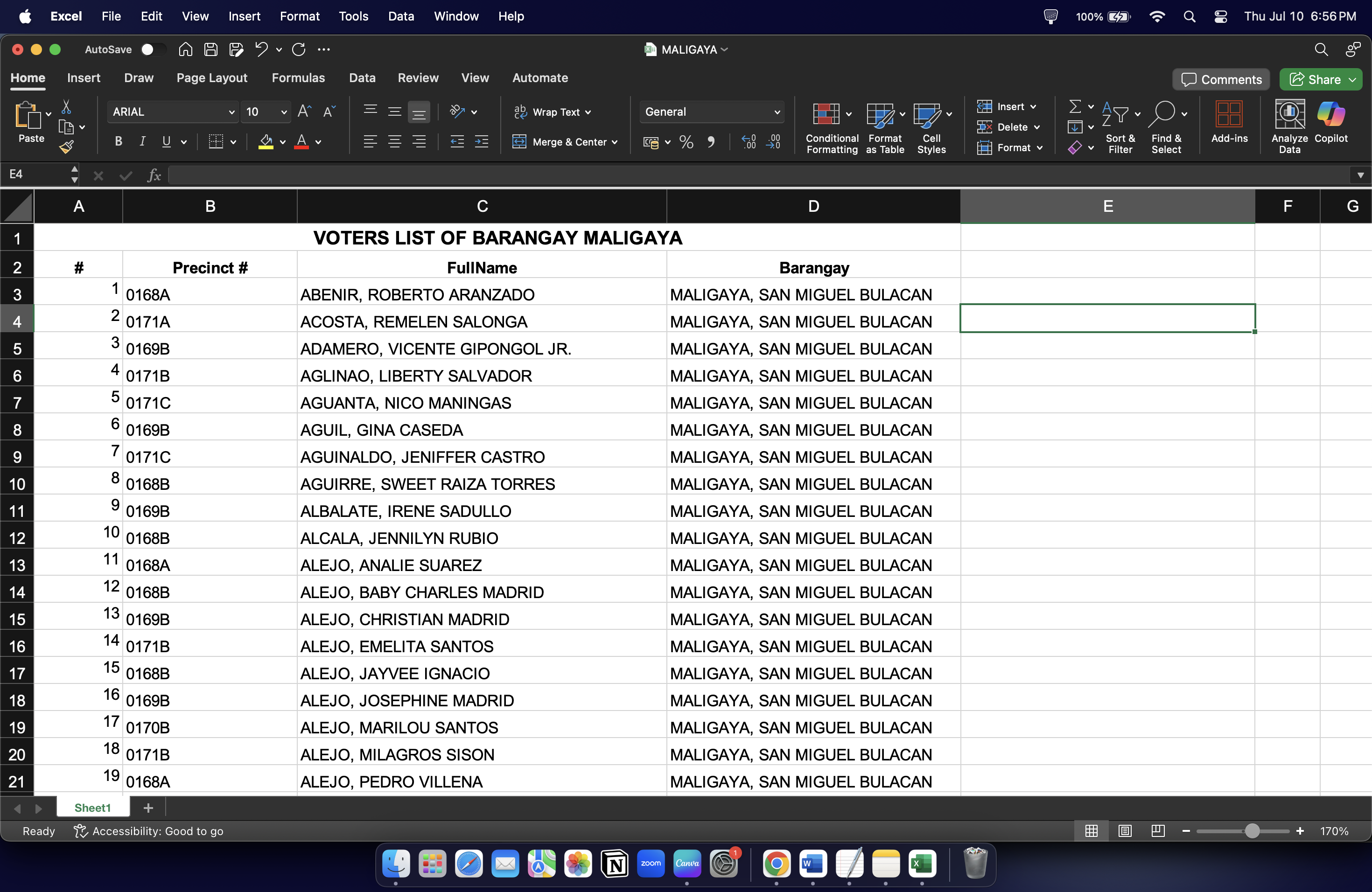Viewport: 1372px width, 892px height.
Task: Click Increase Decimal icon
Action: 748,142
